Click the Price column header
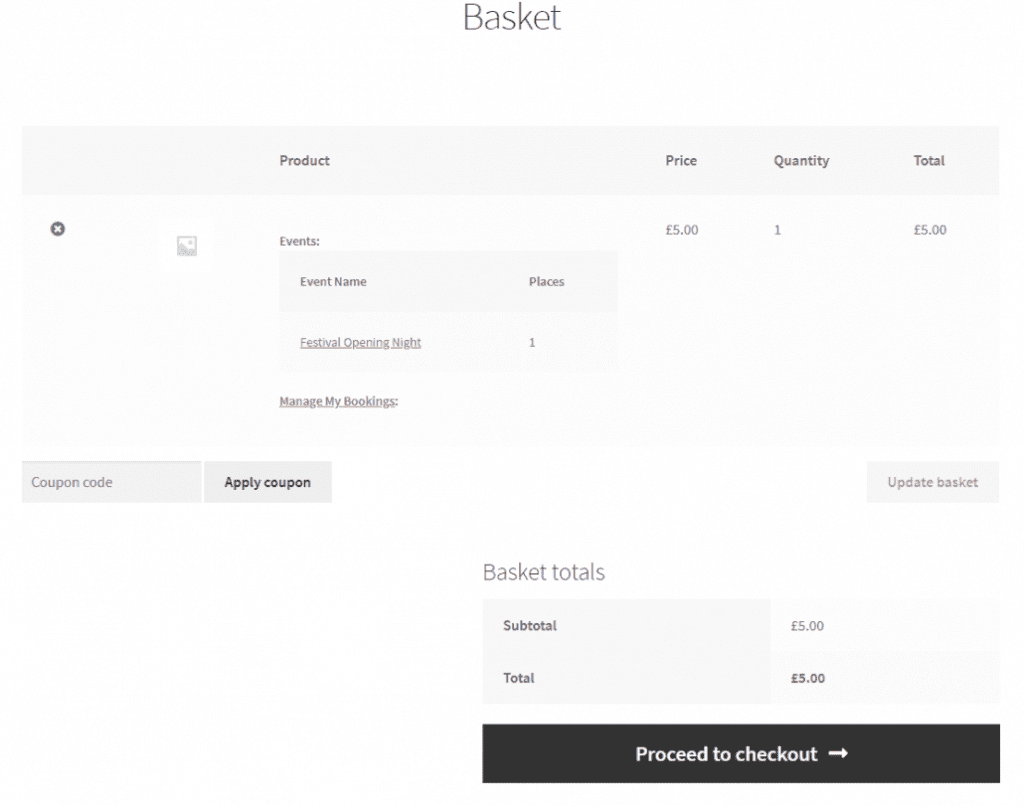Viewport: 1024px width, 806px height. (x=681, y=160)
